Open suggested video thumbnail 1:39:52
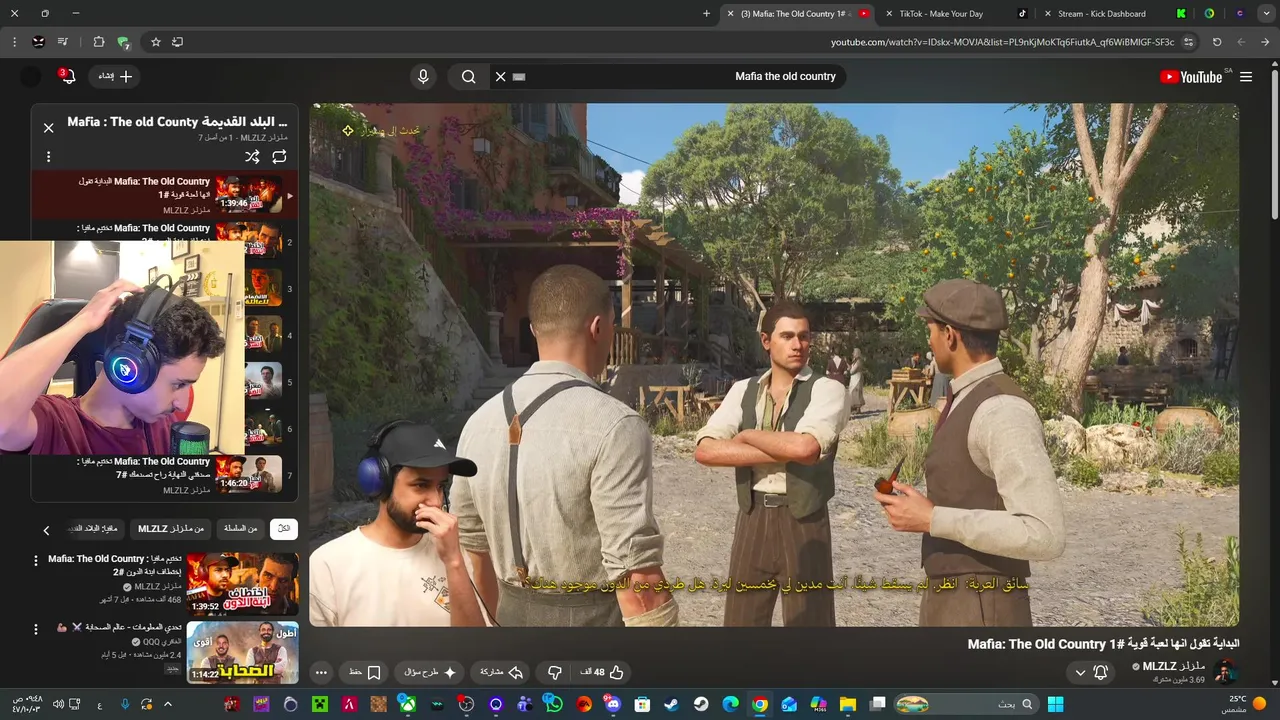This screenshot has width=1280, height=720. pos(242,583)
